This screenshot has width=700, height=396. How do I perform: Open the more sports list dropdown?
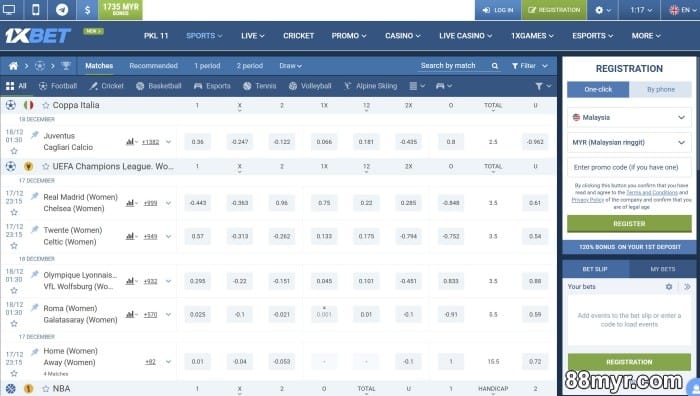(x=417, y=86)
